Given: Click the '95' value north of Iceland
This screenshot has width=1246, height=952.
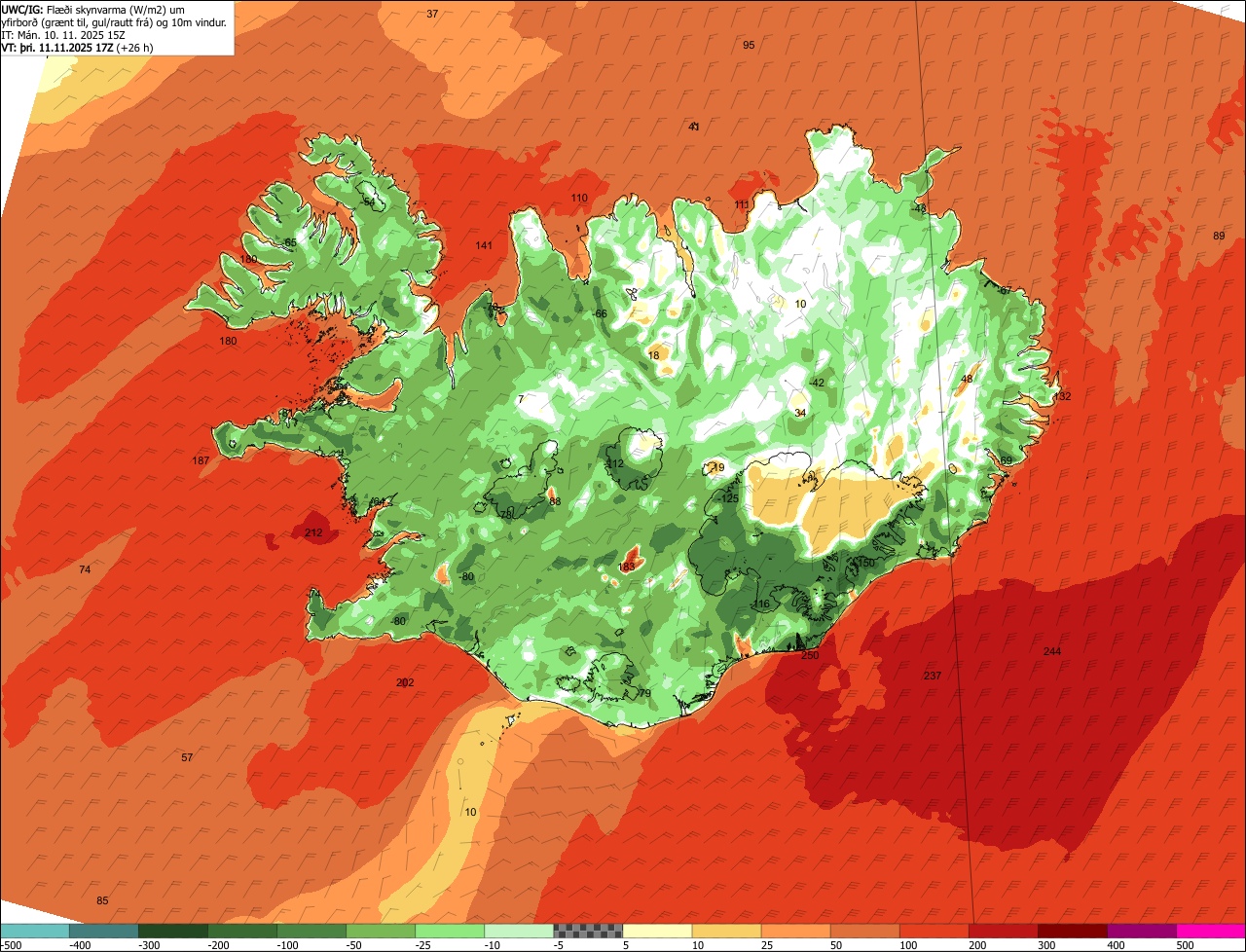Looking at the screenshot, I should (749, 46).
